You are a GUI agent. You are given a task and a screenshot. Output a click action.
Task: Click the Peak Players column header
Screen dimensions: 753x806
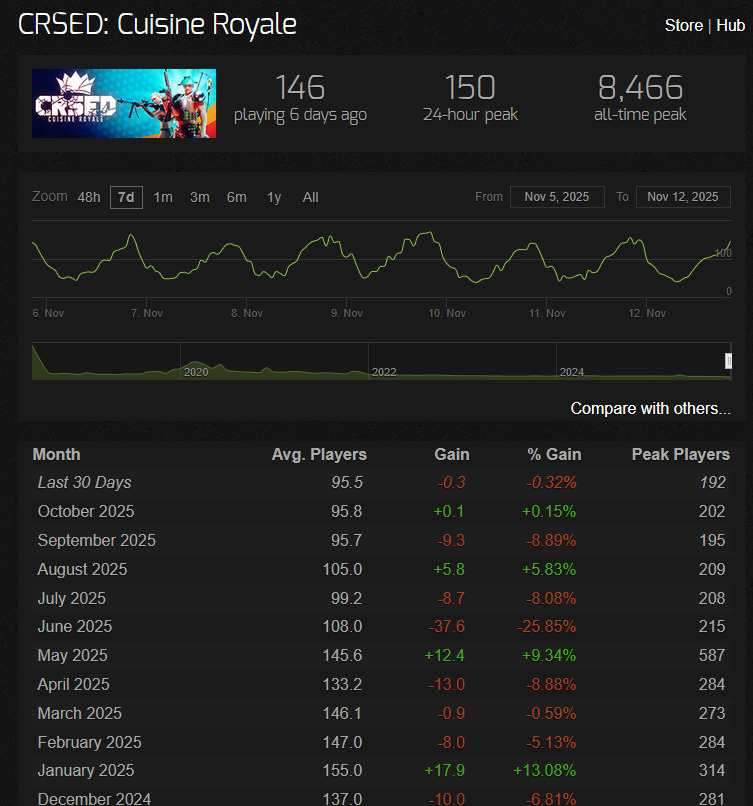(x=680, y=454)
